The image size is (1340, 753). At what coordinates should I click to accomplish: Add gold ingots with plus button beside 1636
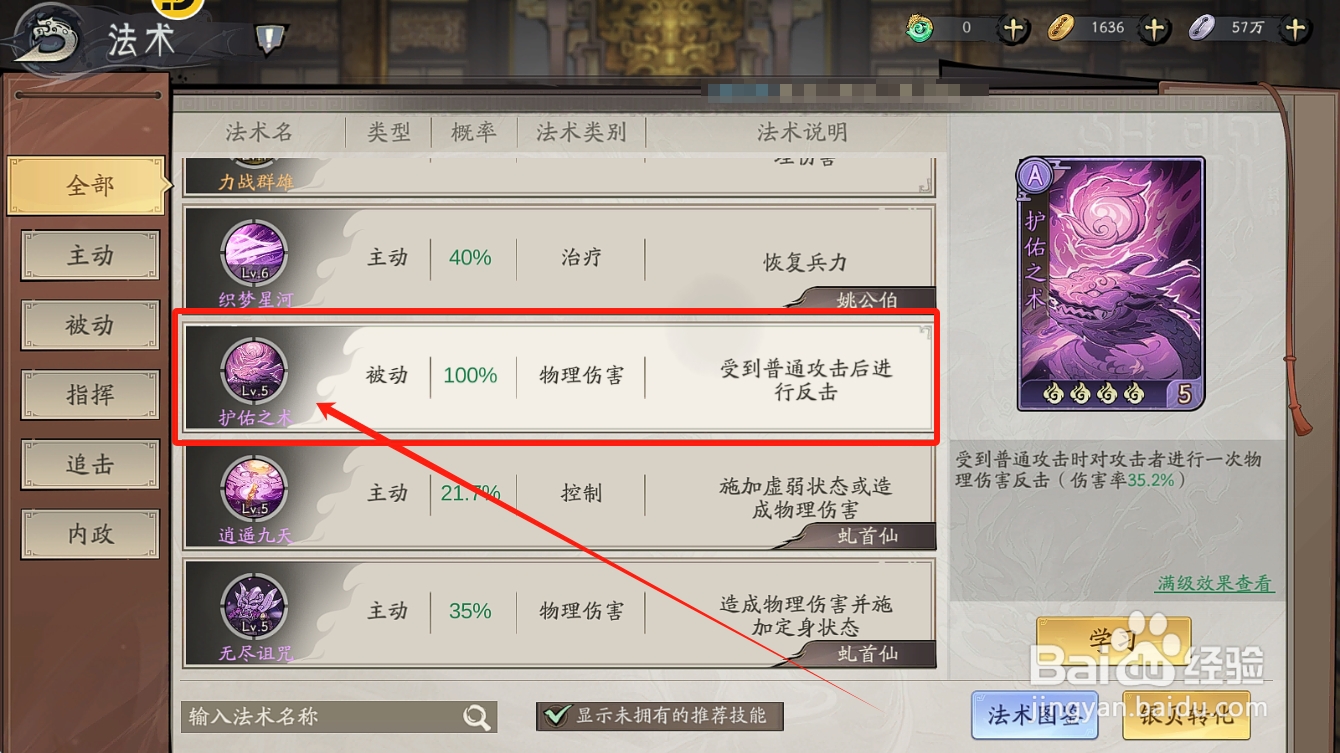pyautogui.click(x=1155, y=28)
